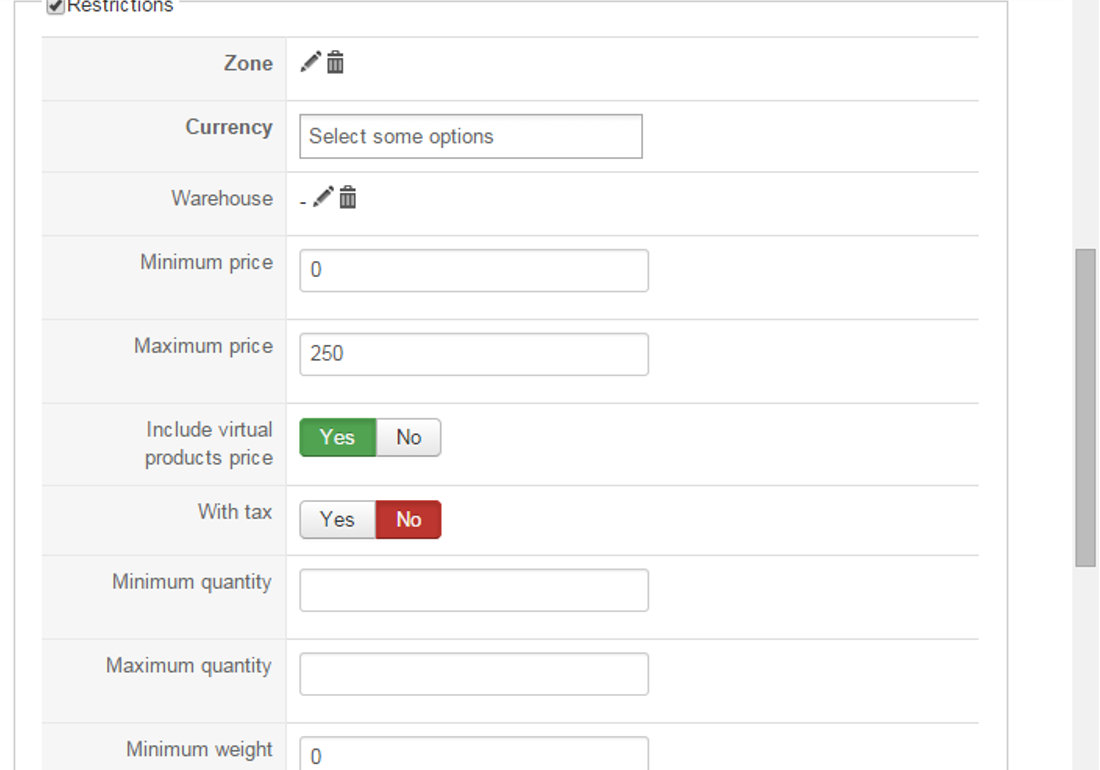
Task: Click the Zone label
Action: (248, 63)
